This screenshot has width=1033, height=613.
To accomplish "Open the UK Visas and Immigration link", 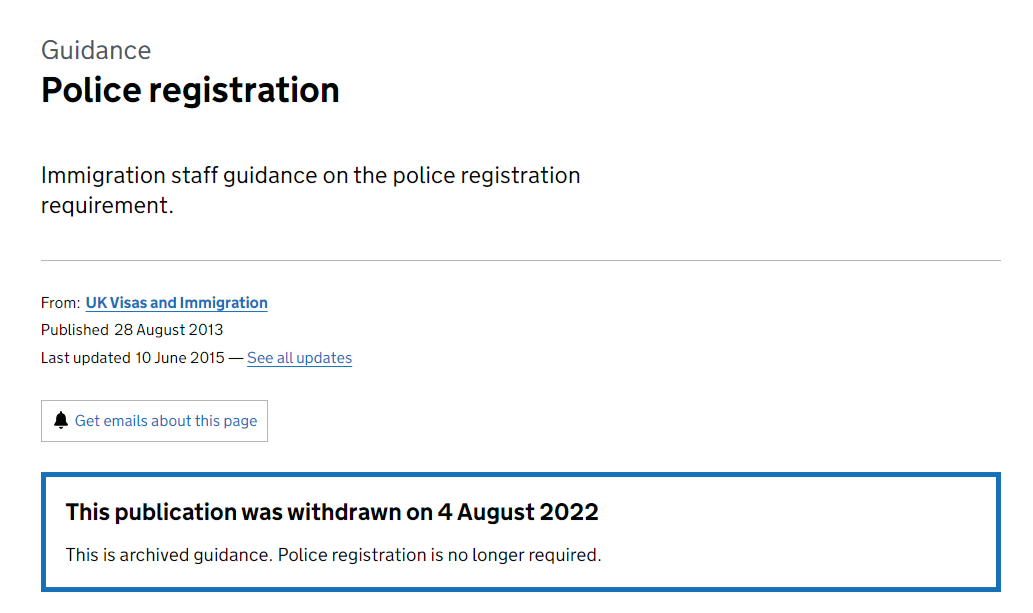I will point(176,303).
